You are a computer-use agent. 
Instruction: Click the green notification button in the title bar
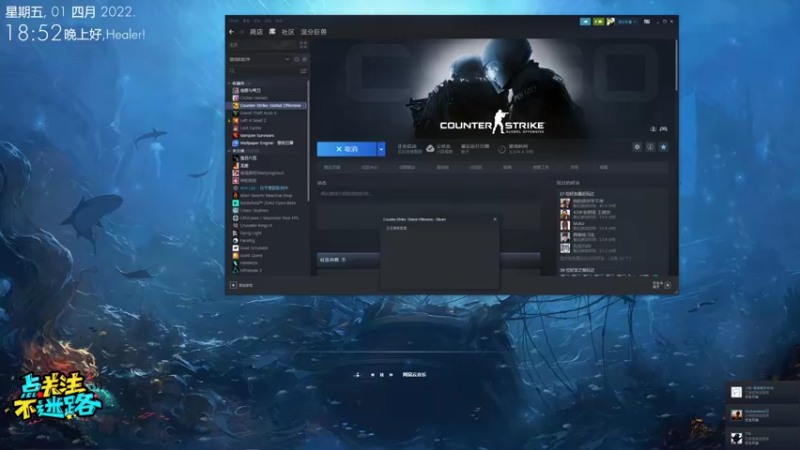click(598, 21)
